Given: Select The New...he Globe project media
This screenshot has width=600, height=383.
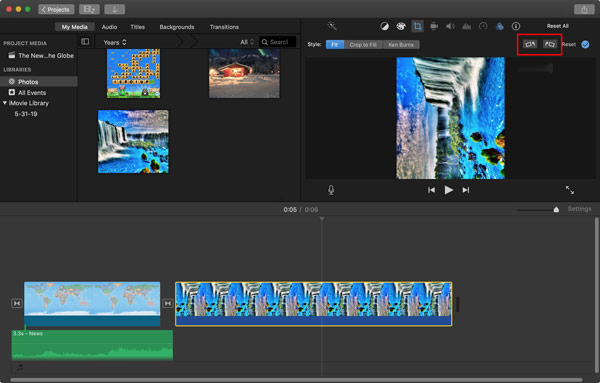Looking at the screenshot, I should point(41,55).
